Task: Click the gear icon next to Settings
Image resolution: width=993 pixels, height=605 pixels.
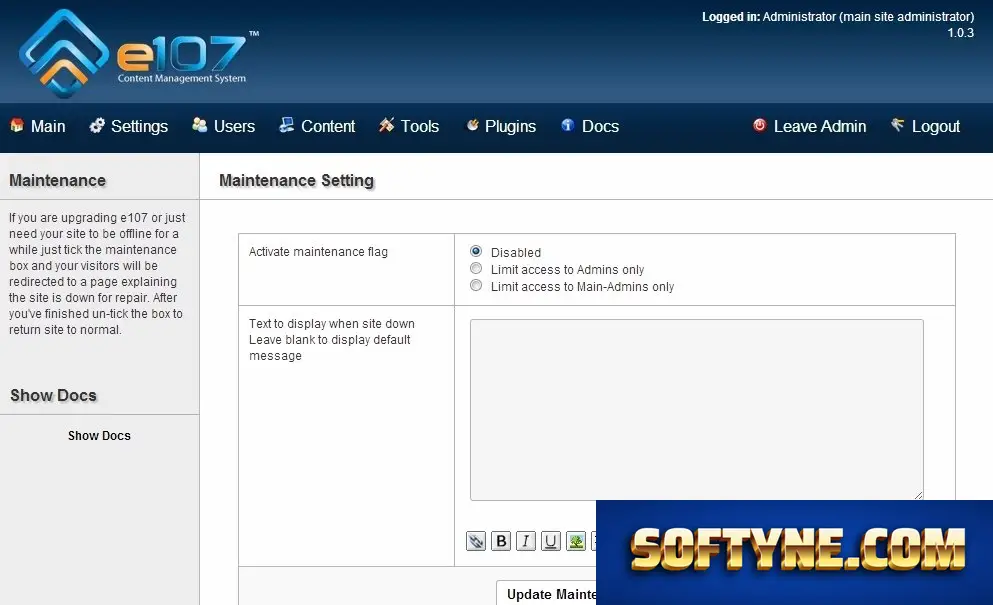Action: (x=97, y=125)
